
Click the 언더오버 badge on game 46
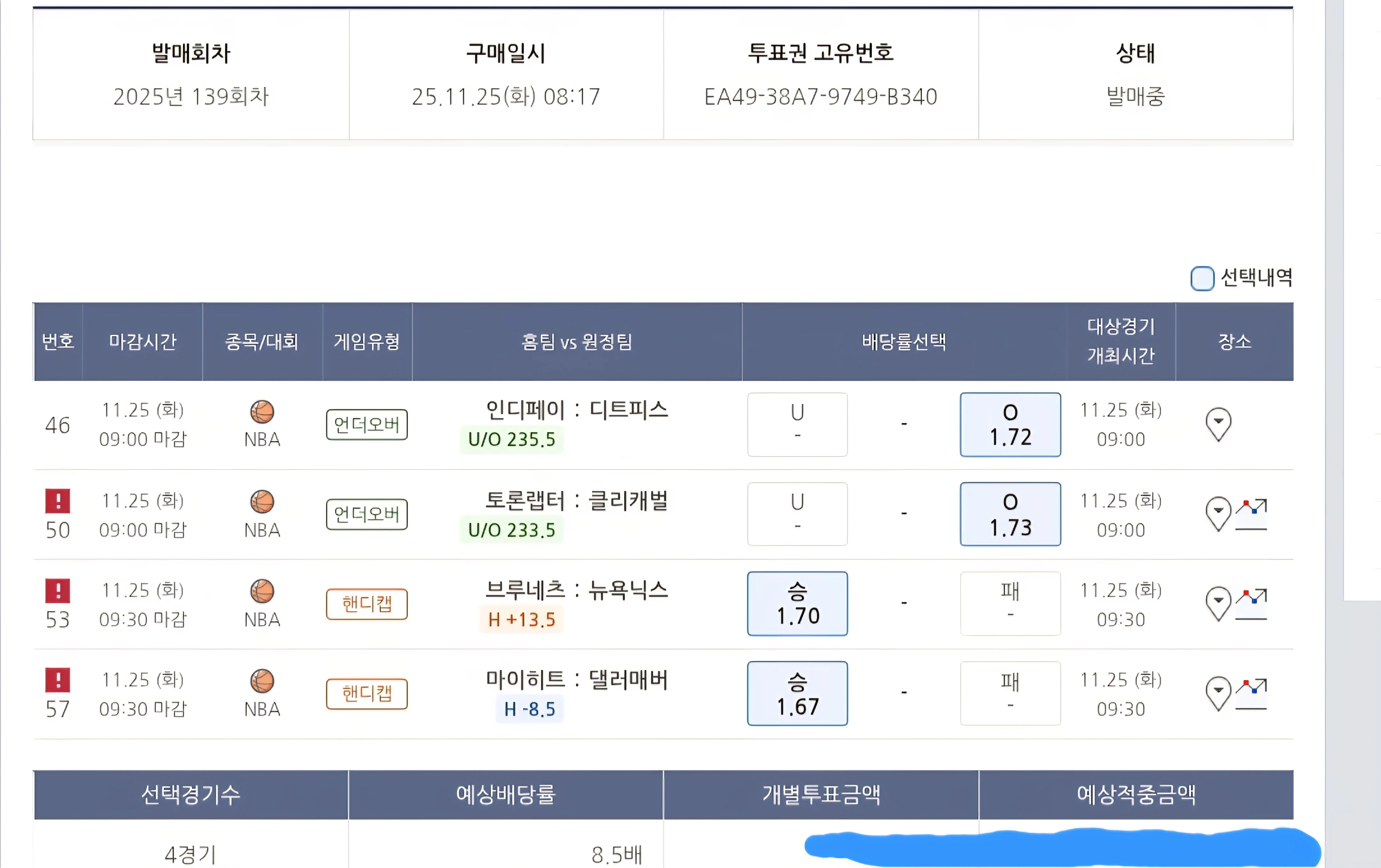(x=366, y=425)
